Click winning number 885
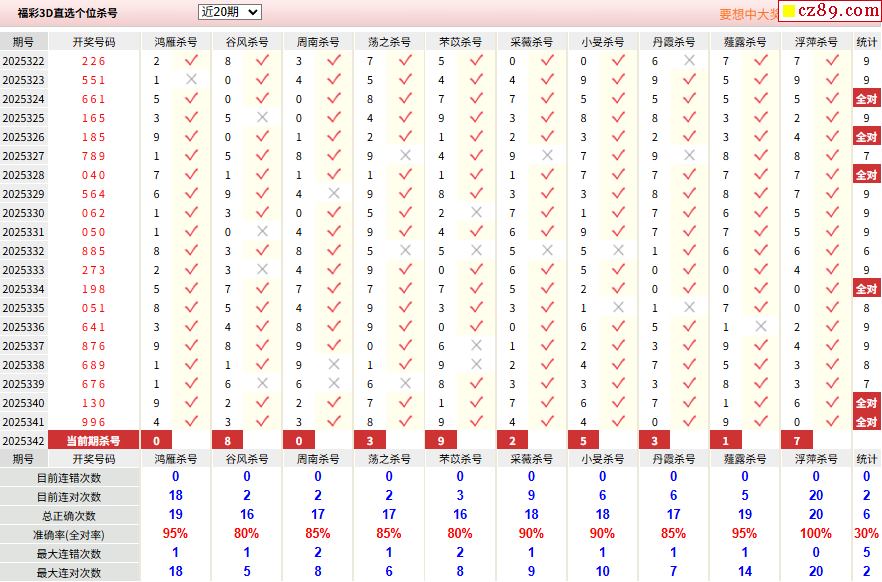The image size is (882, 582). click(x=93, y=251)
